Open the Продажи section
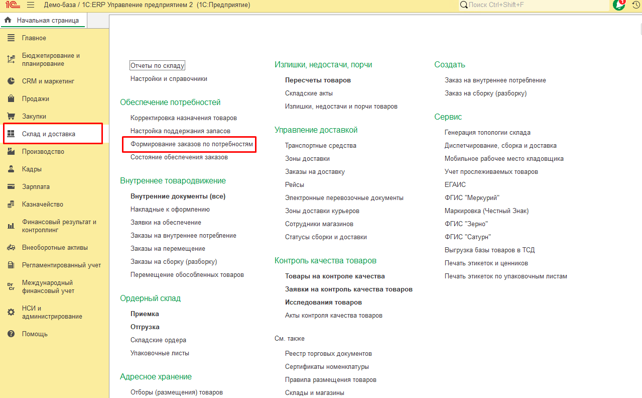The height and width of the screenshot is (398, 642). pyautogui.click(x=35, y=99)
